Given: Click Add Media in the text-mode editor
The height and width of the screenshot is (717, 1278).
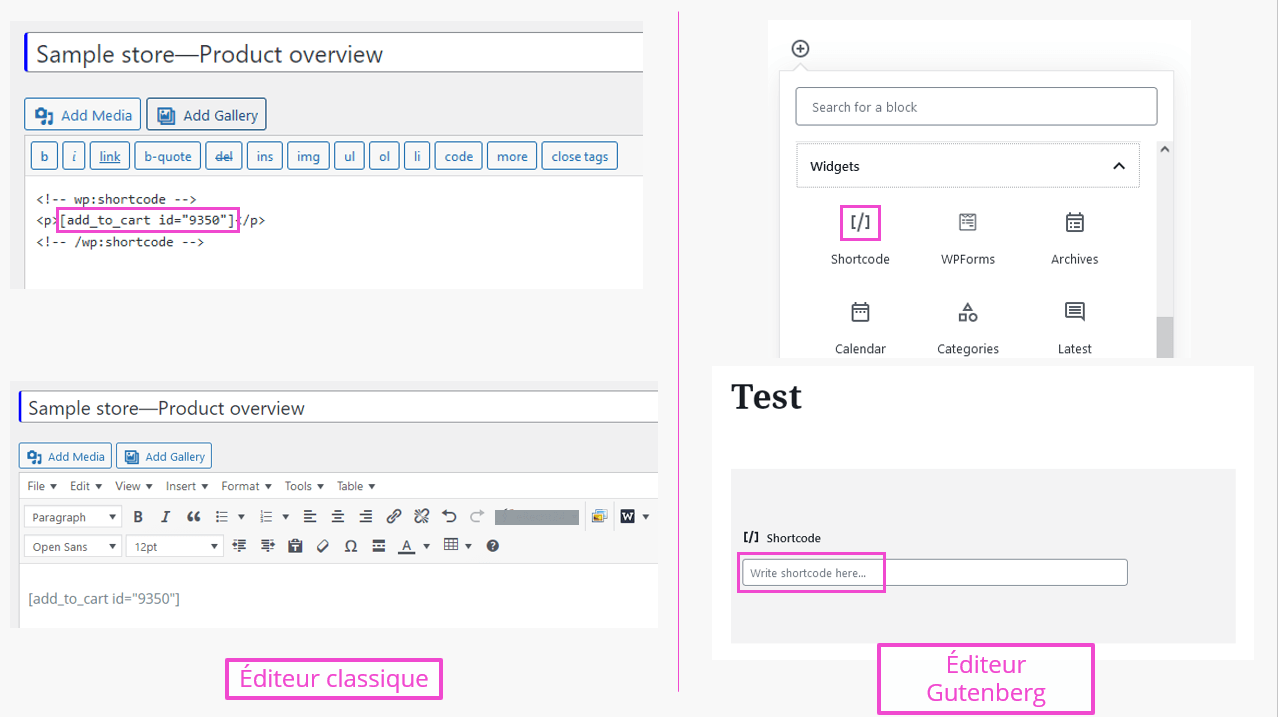Looking at the screenshot, I should 83,115.
